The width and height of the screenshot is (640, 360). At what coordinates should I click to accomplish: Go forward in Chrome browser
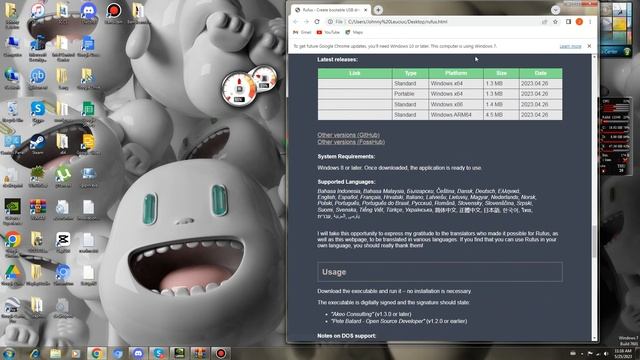[x=307, y=22]
